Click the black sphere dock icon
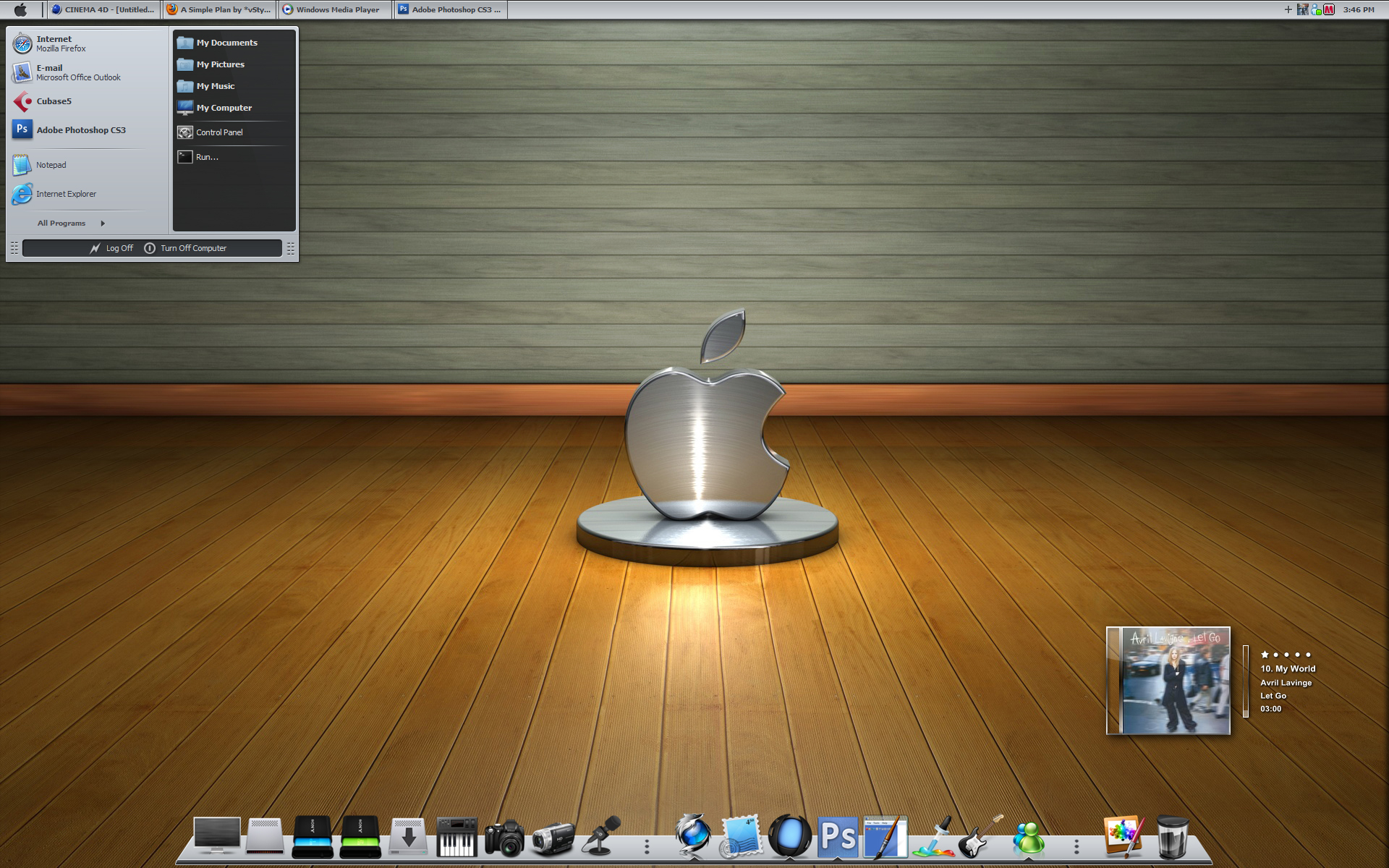The height and width of the screenshot is (868, 1389). pyautogui.click(x=790, y=836)
